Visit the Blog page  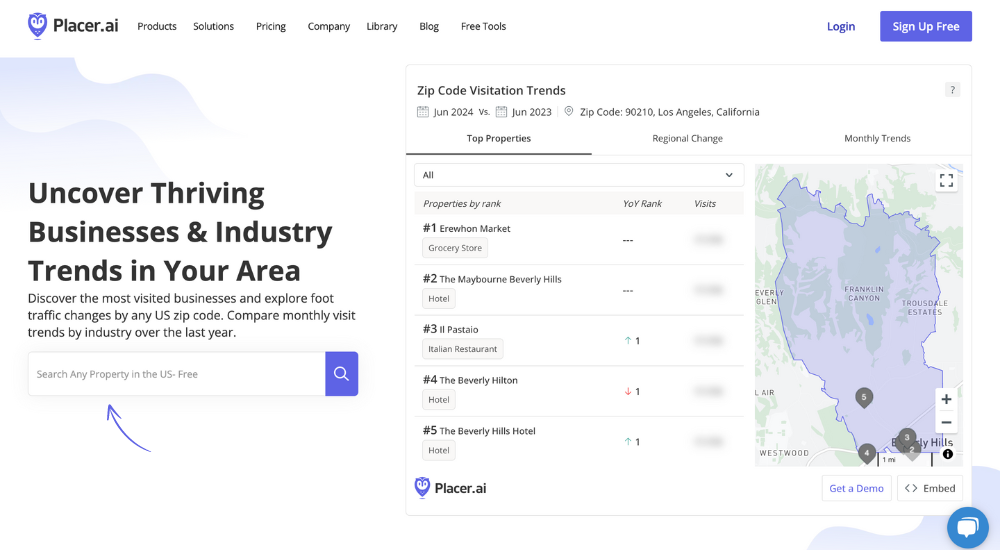coord(429,26)
